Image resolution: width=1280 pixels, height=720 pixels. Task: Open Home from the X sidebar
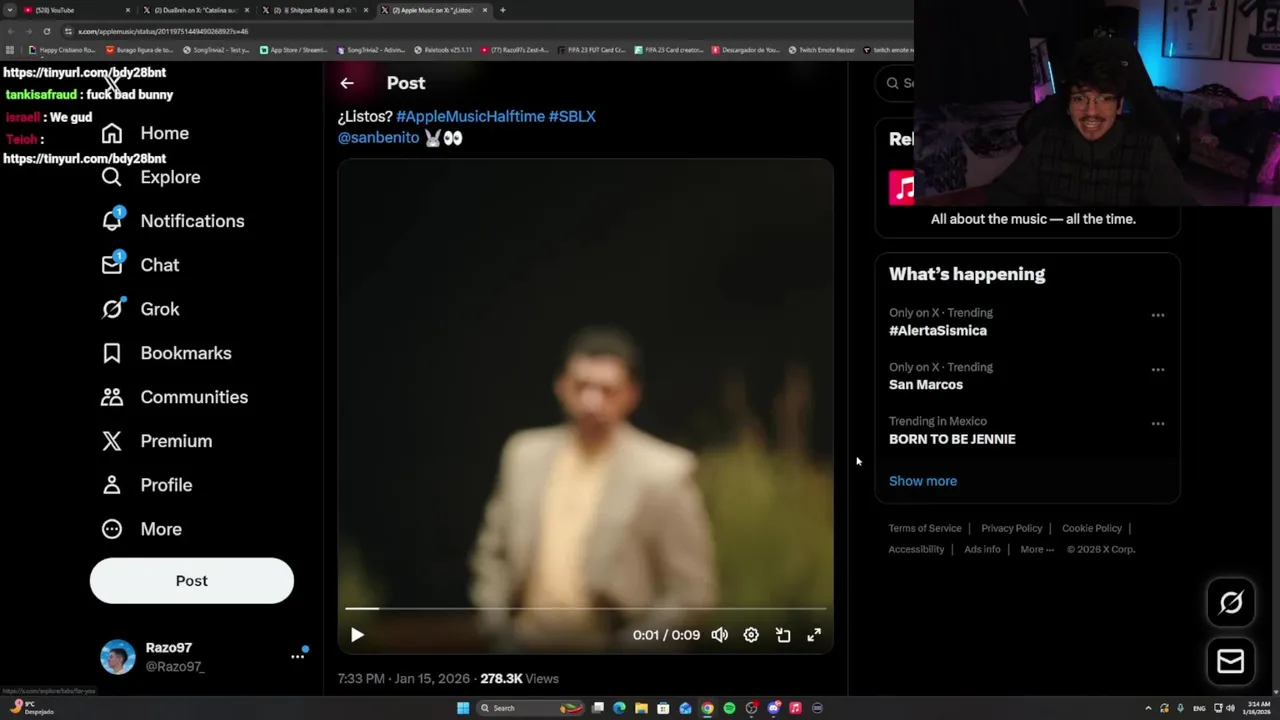point(145,133)
